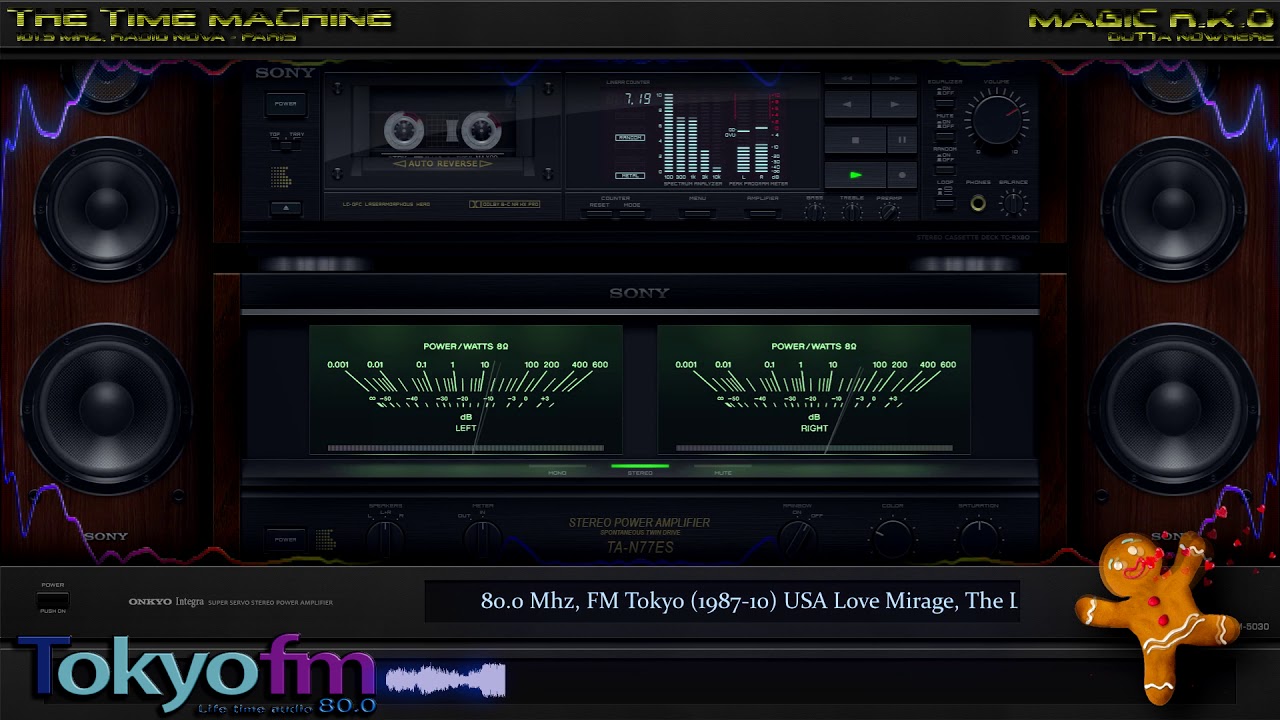This screenshot has width=1280, height=720.
Task: Click the scrolling FM Tokyo track ticker
Action: (x=722, y=601)
